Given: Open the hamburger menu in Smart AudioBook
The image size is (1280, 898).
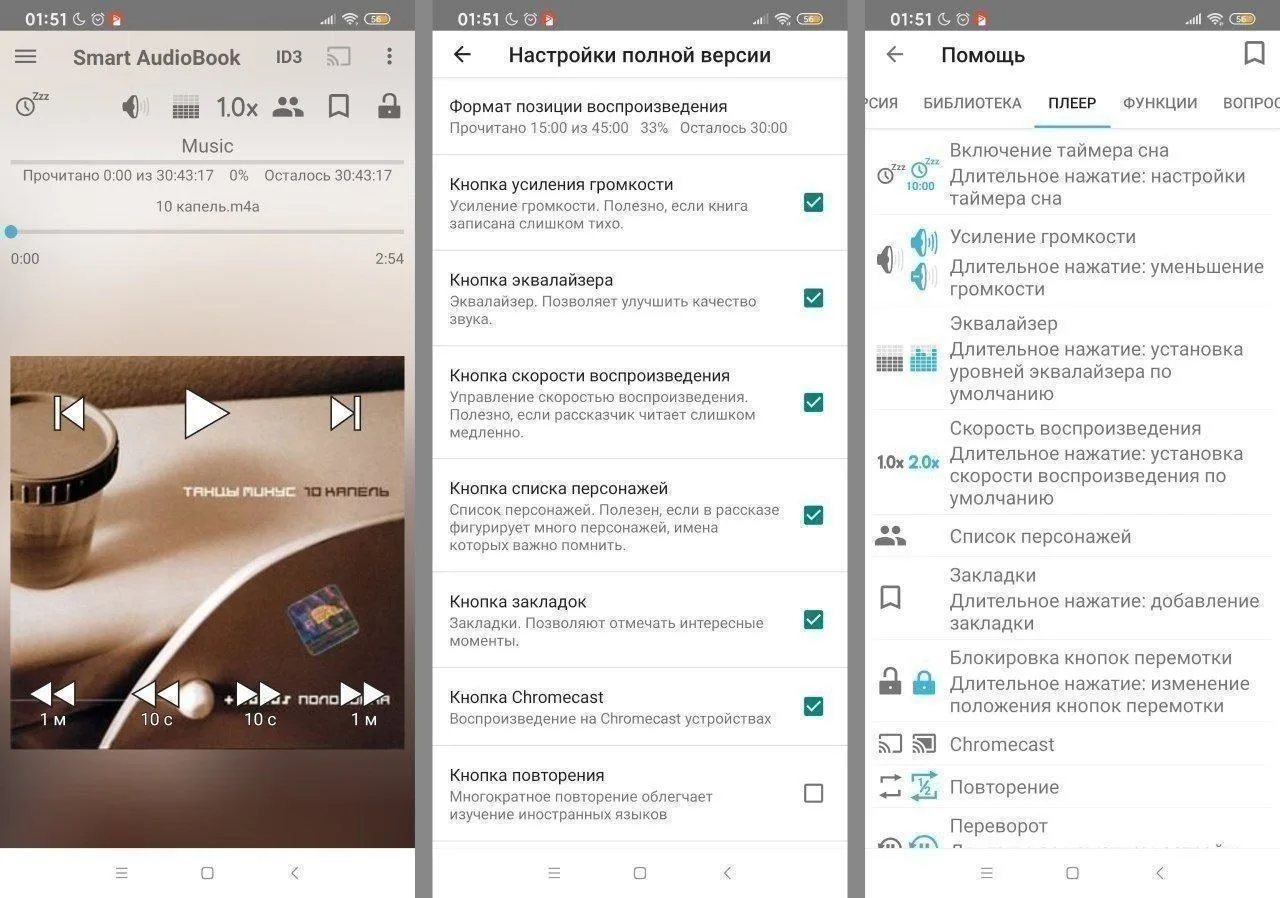Looking at the screenshot, I should click(25, 57).
